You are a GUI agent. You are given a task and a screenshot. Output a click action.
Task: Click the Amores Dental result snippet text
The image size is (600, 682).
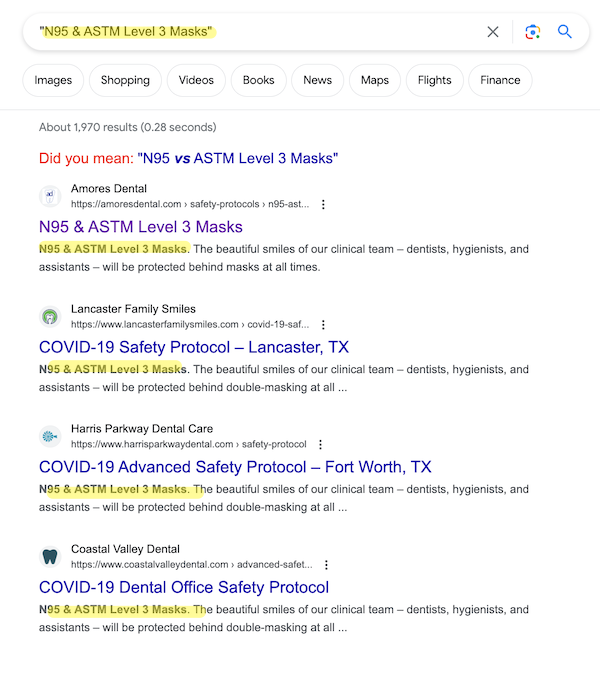pos(284,258)
